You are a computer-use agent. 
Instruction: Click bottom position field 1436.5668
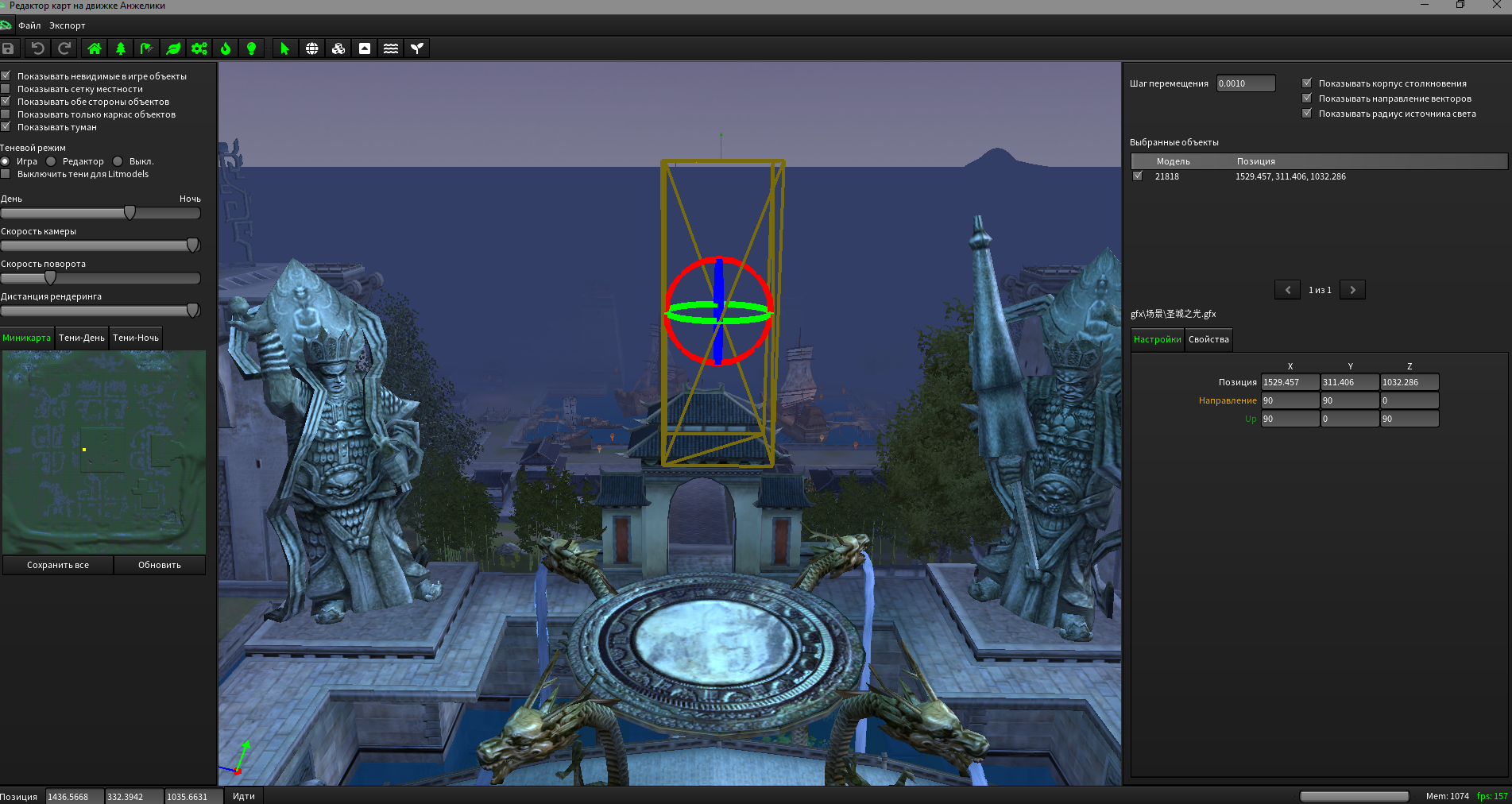point(75,796)
